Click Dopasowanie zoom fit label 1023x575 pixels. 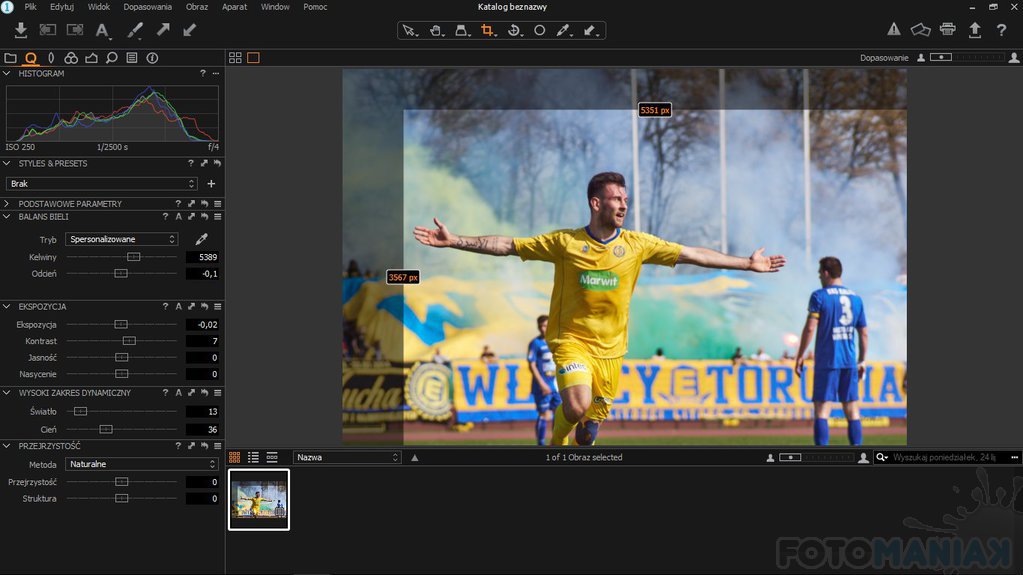(x=883, y=58)
